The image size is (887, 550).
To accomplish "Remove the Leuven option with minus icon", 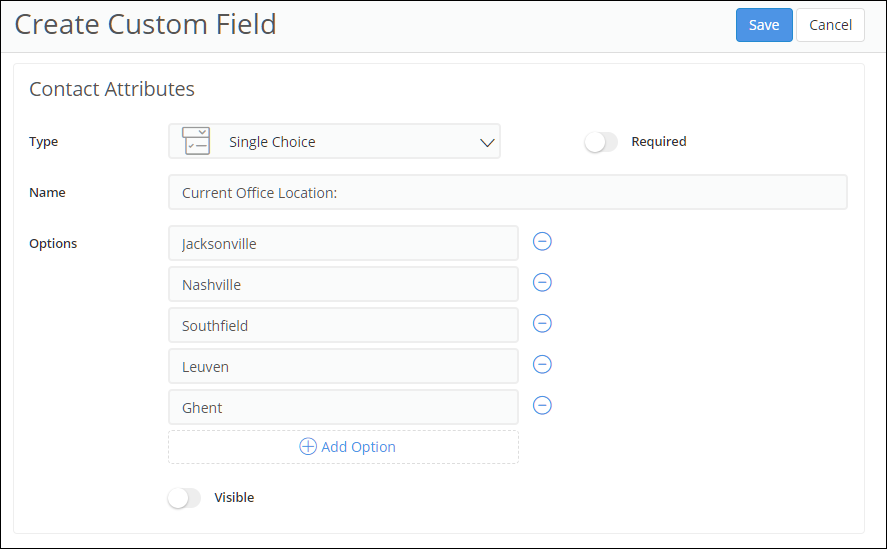I will coord(542,364).
